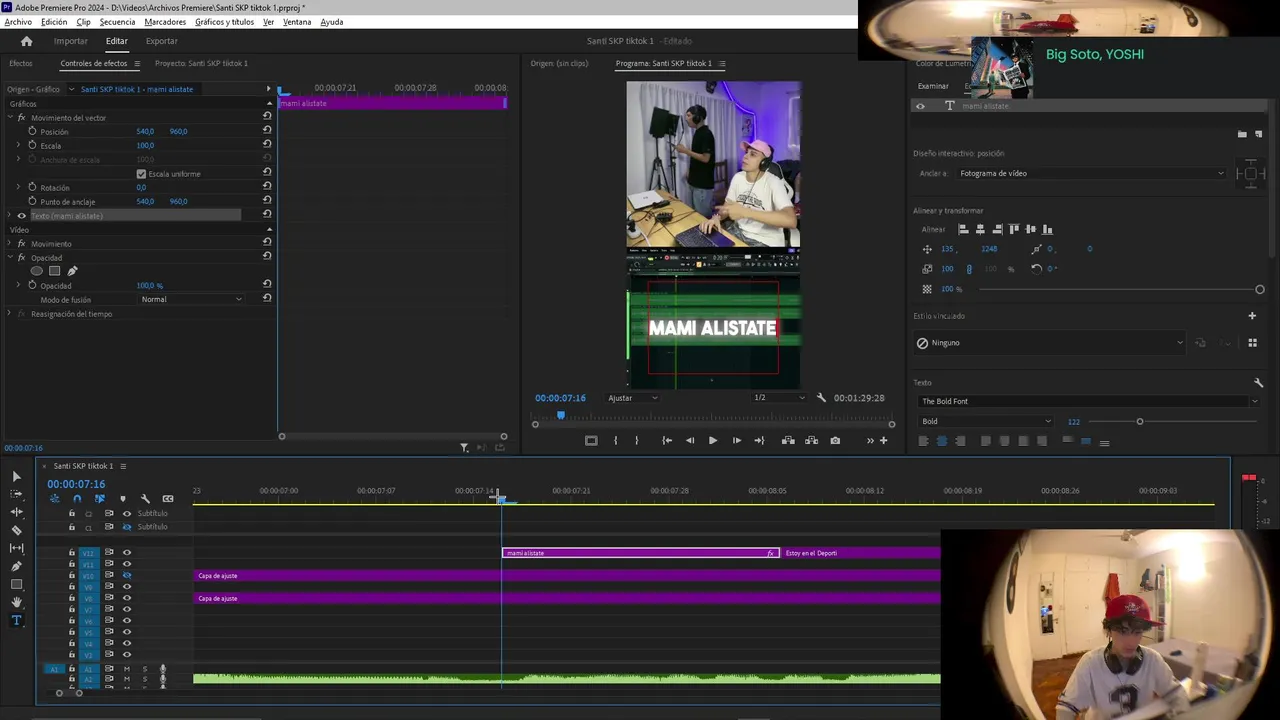
Task: Open the Archivo menu
Action: [x=18, y=22]
